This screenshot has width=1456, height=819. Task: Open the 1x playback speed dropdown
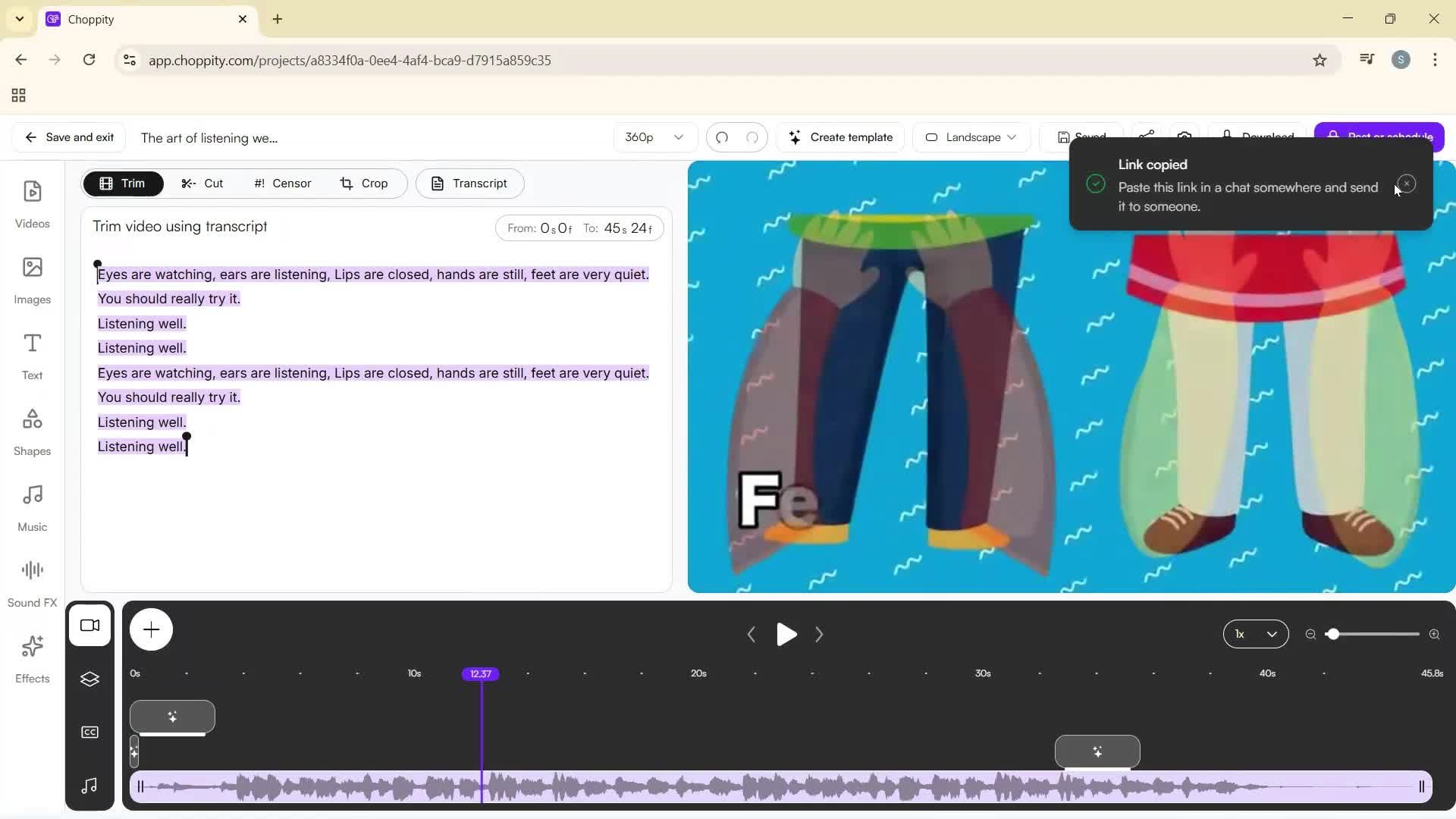click(1255, 634)
